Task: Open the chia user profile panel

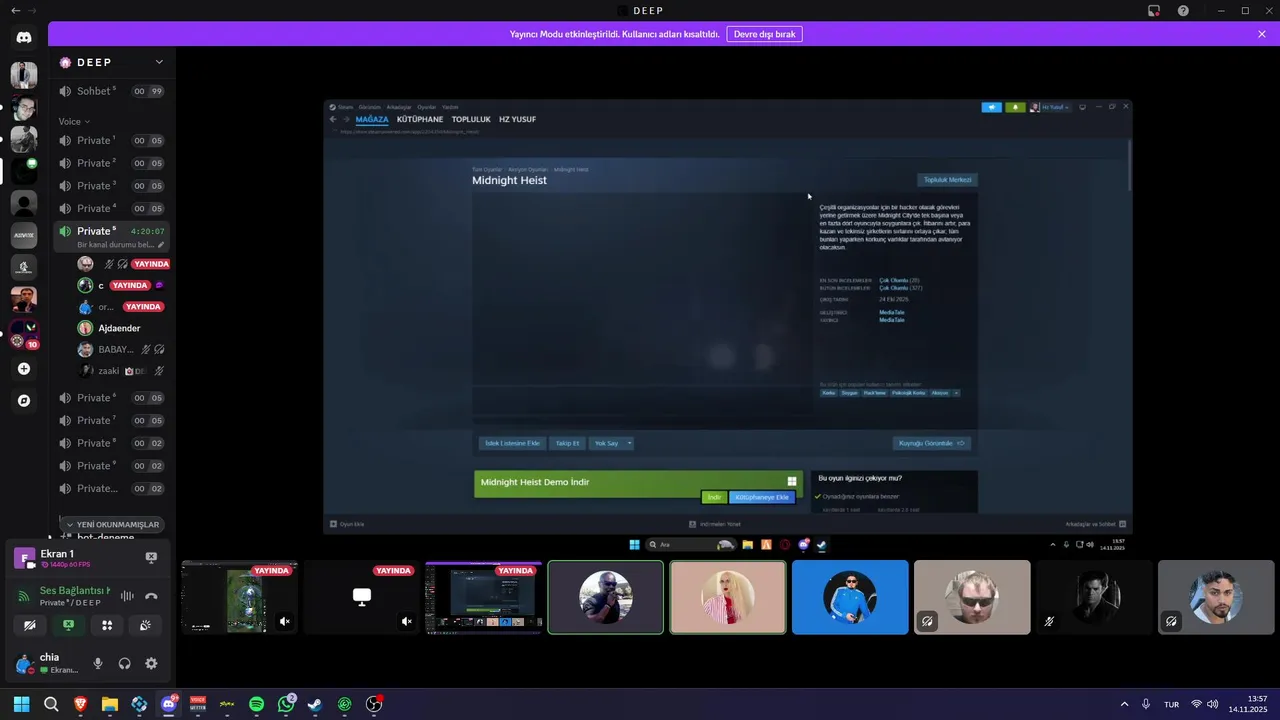Action: click(x=48, y=663)
